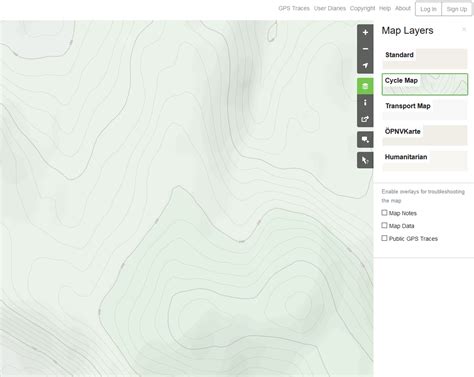Click the Sign Up button
474x377 pixels.
(457, 9)
